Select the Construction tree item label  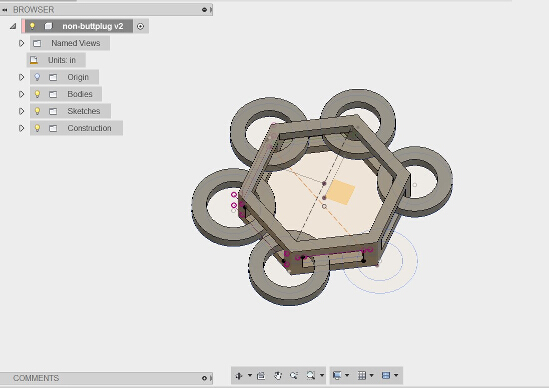(x=89, y=128)
